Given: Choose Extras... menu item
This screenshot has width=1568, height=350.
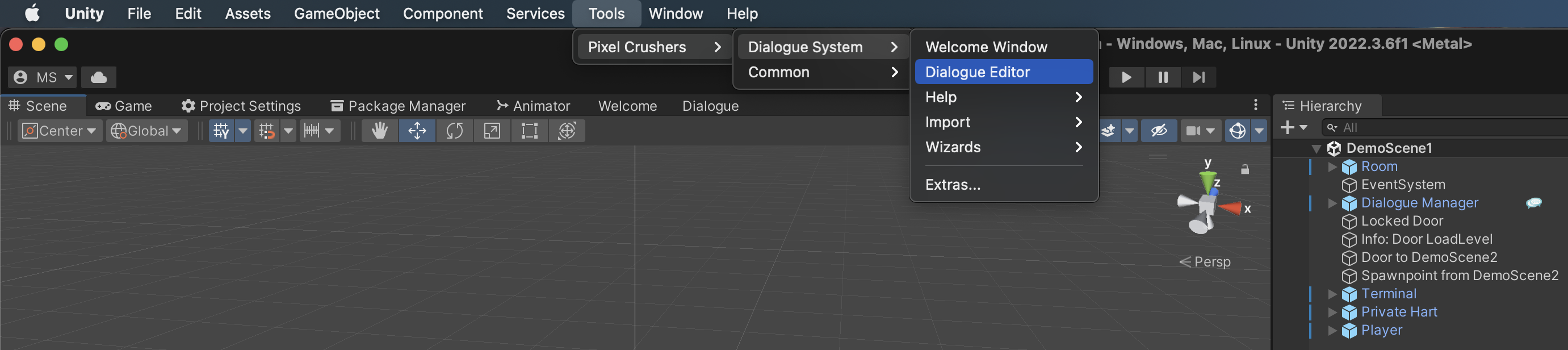Looking at the screenshot, I should pyautogui.click(x=1004, y=185).
